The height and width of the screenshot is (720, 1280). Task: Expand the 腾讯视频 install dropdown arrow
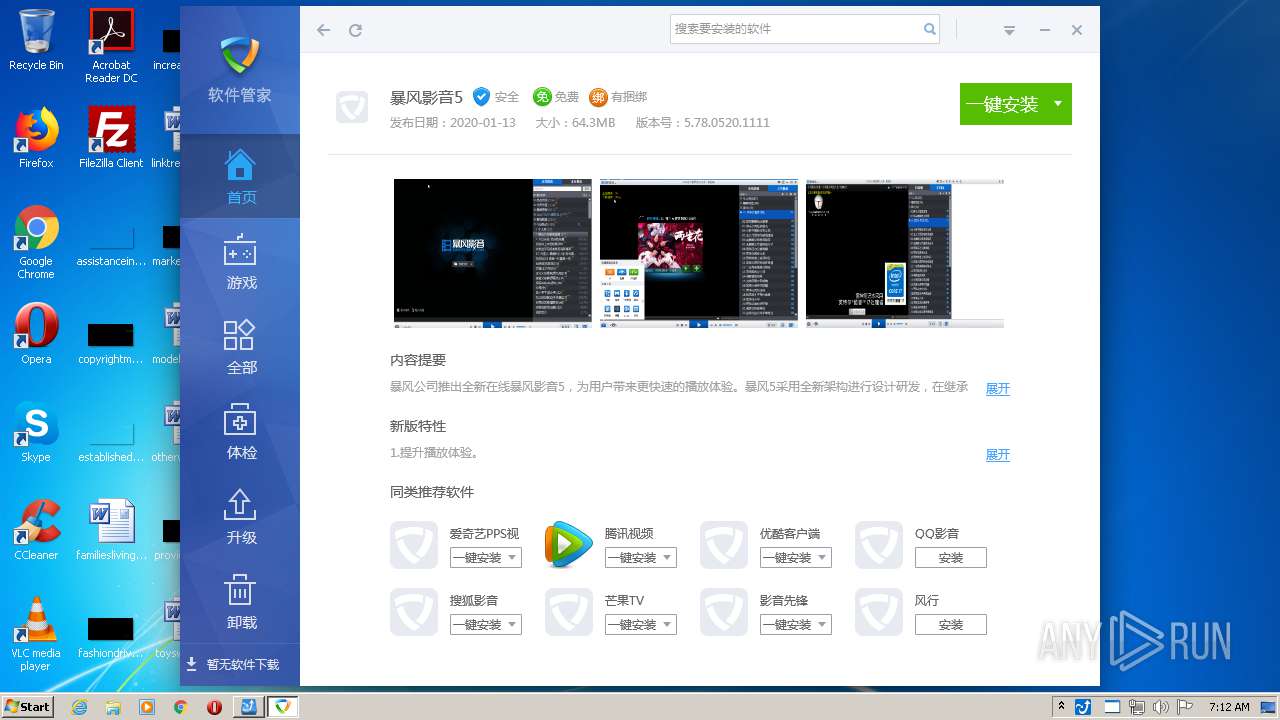[667, 558]
